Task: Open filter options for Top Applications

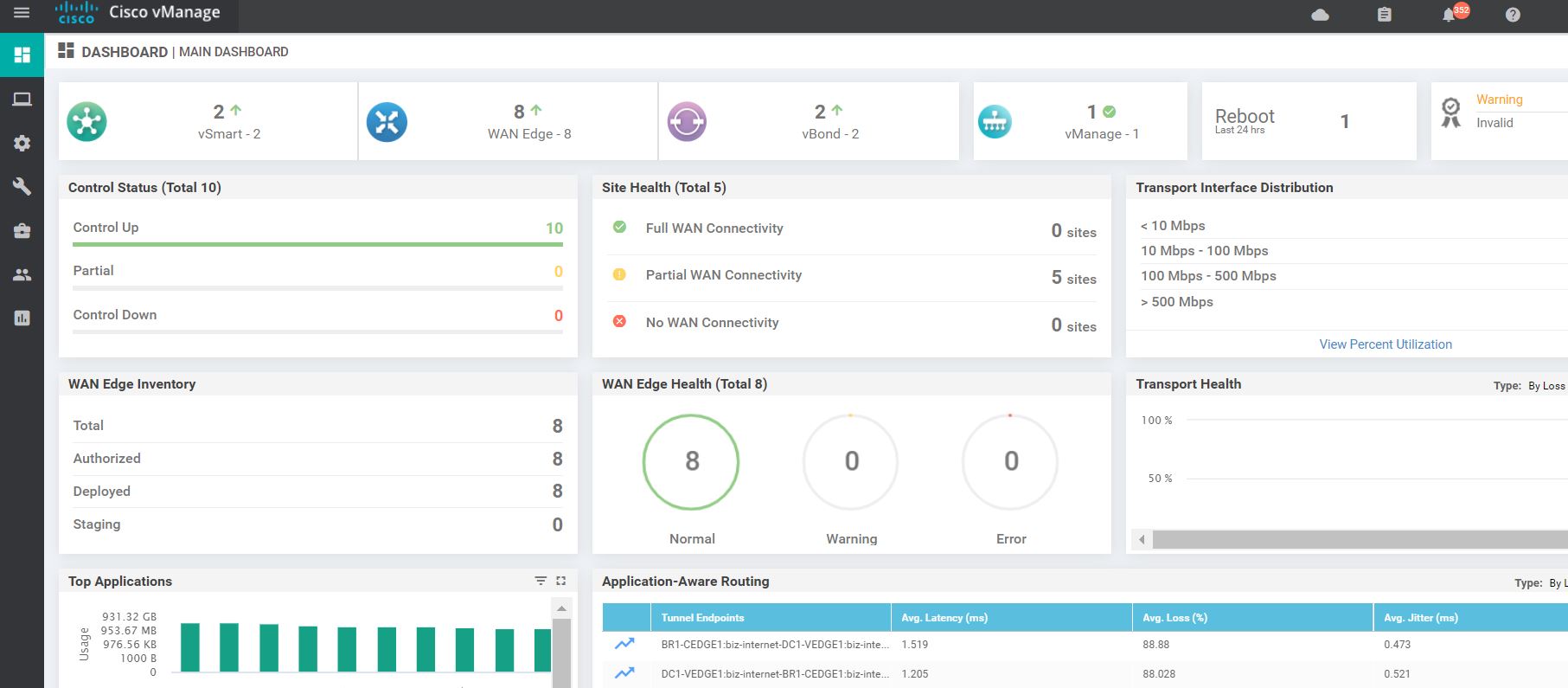Action: click(x=541, y=581)
